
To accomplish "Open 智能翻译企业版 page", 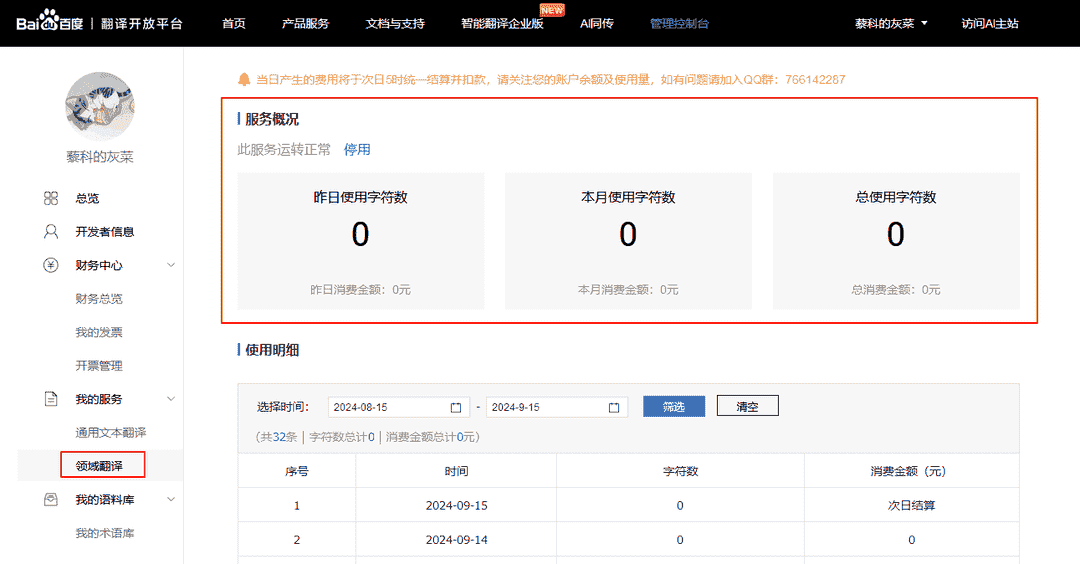I will pos(502,23).
